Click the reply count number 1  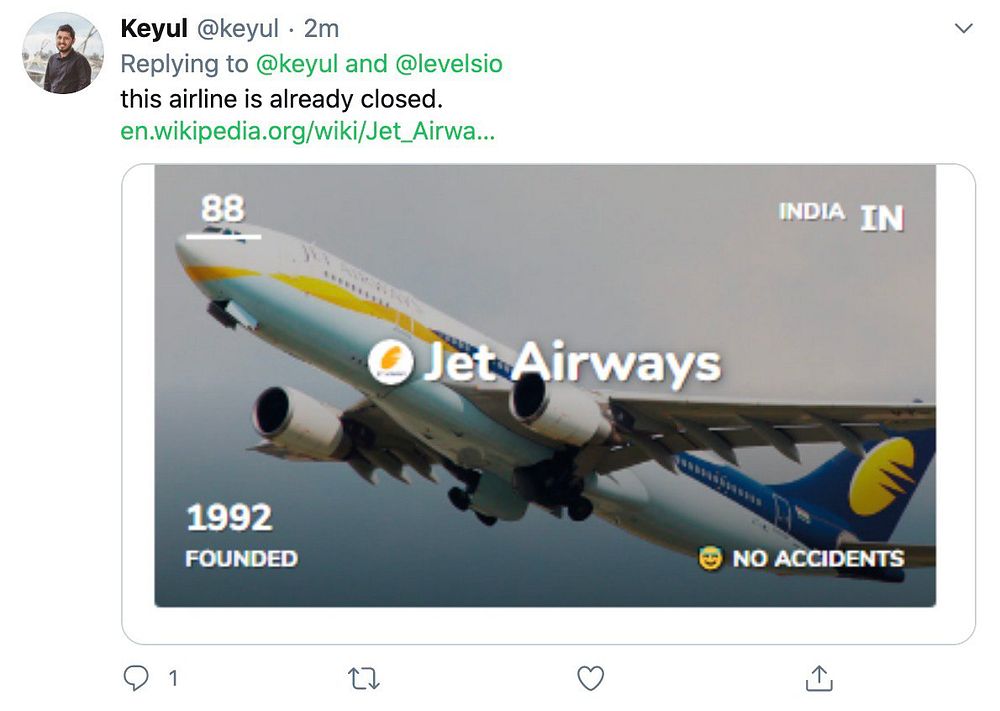coord(173,679)
